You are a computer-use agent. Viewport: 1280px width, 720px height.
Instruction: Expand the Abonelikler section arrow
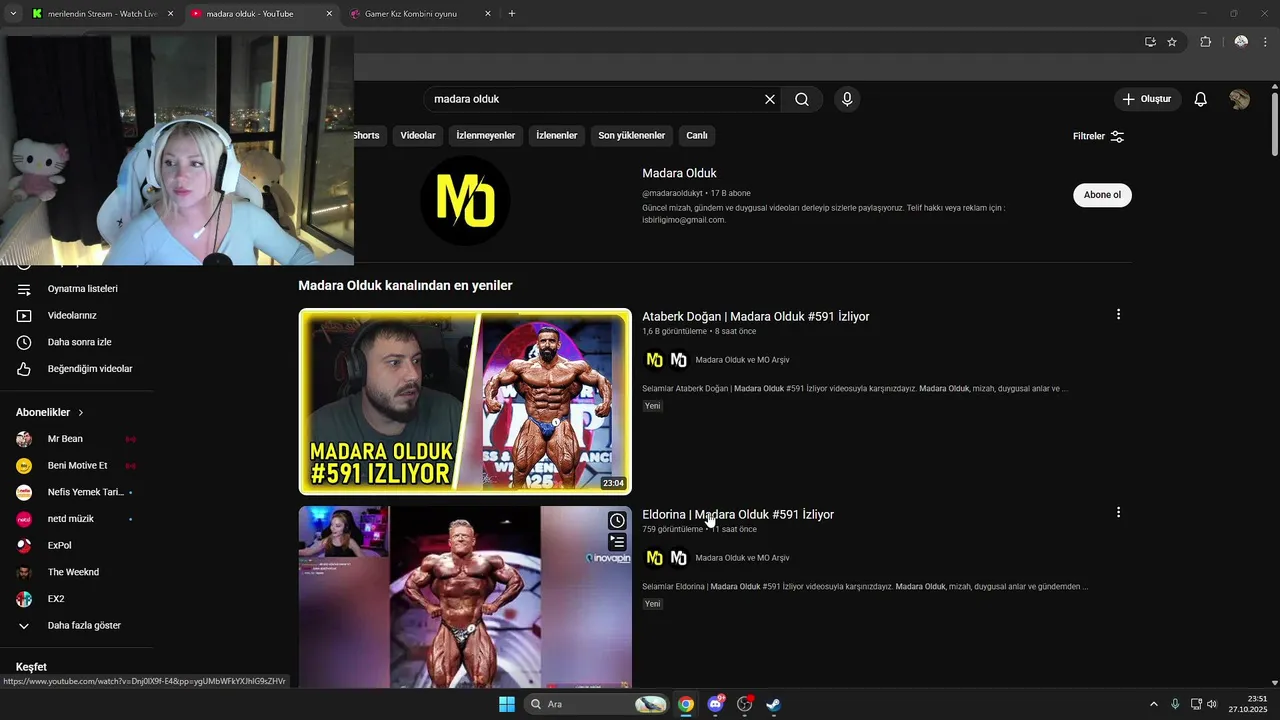(81, 412)
